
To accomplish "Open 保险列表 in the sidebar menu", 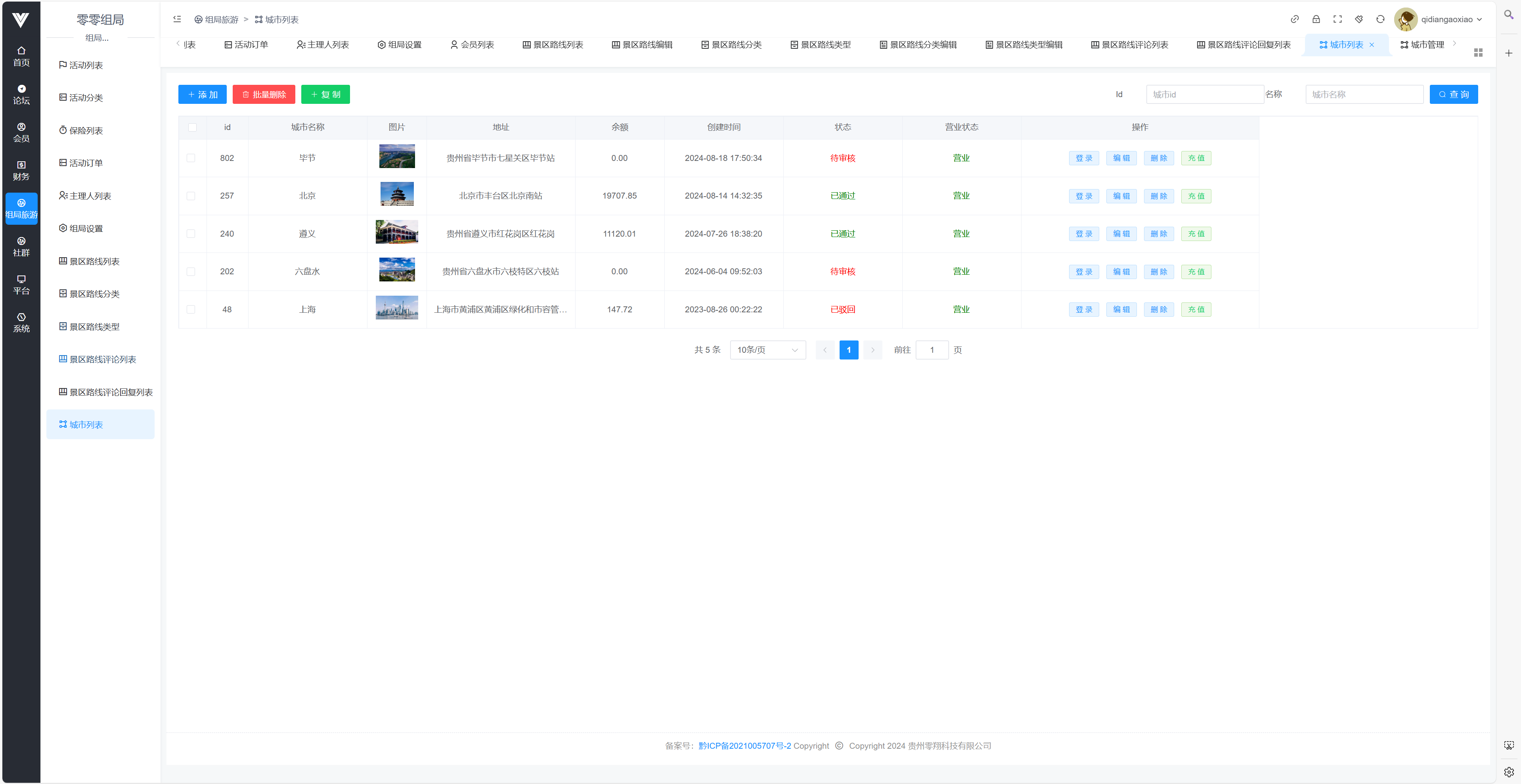I will (x=86, y=130).
